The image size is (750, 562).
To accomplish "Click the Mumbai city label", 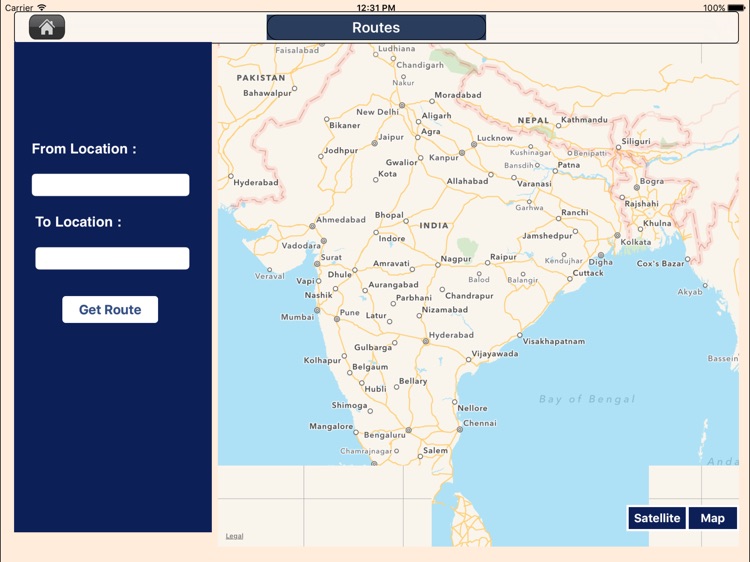I will pyautogui.click(x=297, y=317).
